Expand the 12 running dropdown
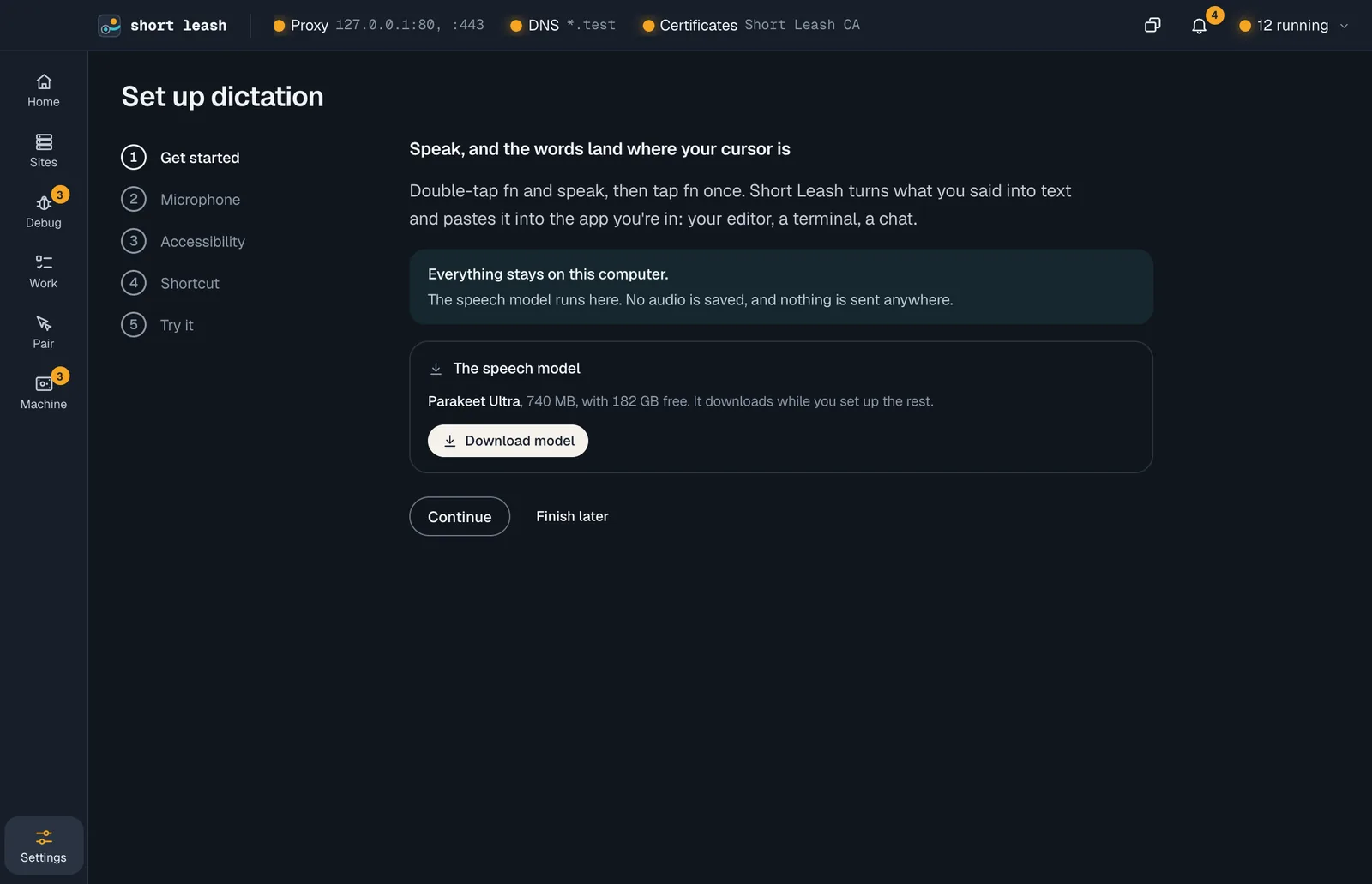1372x884 pixels. tap(1294, 26)
